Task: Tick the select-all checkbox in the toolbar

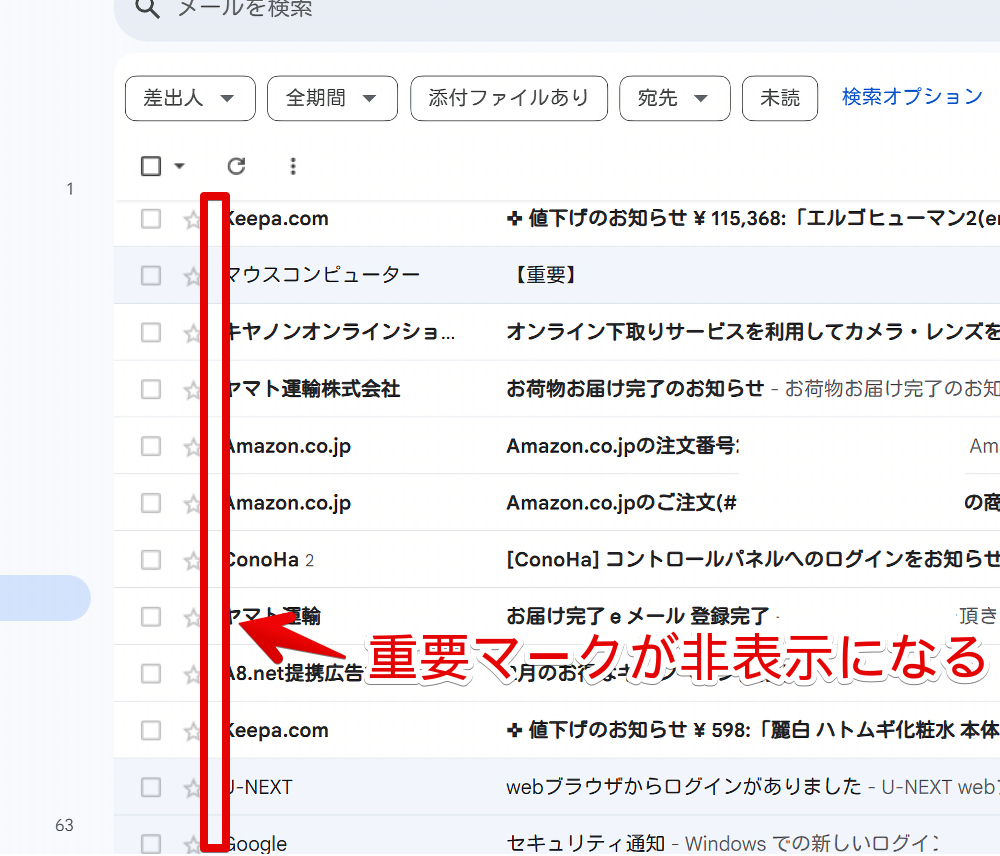Action: (x=151, y=166)
